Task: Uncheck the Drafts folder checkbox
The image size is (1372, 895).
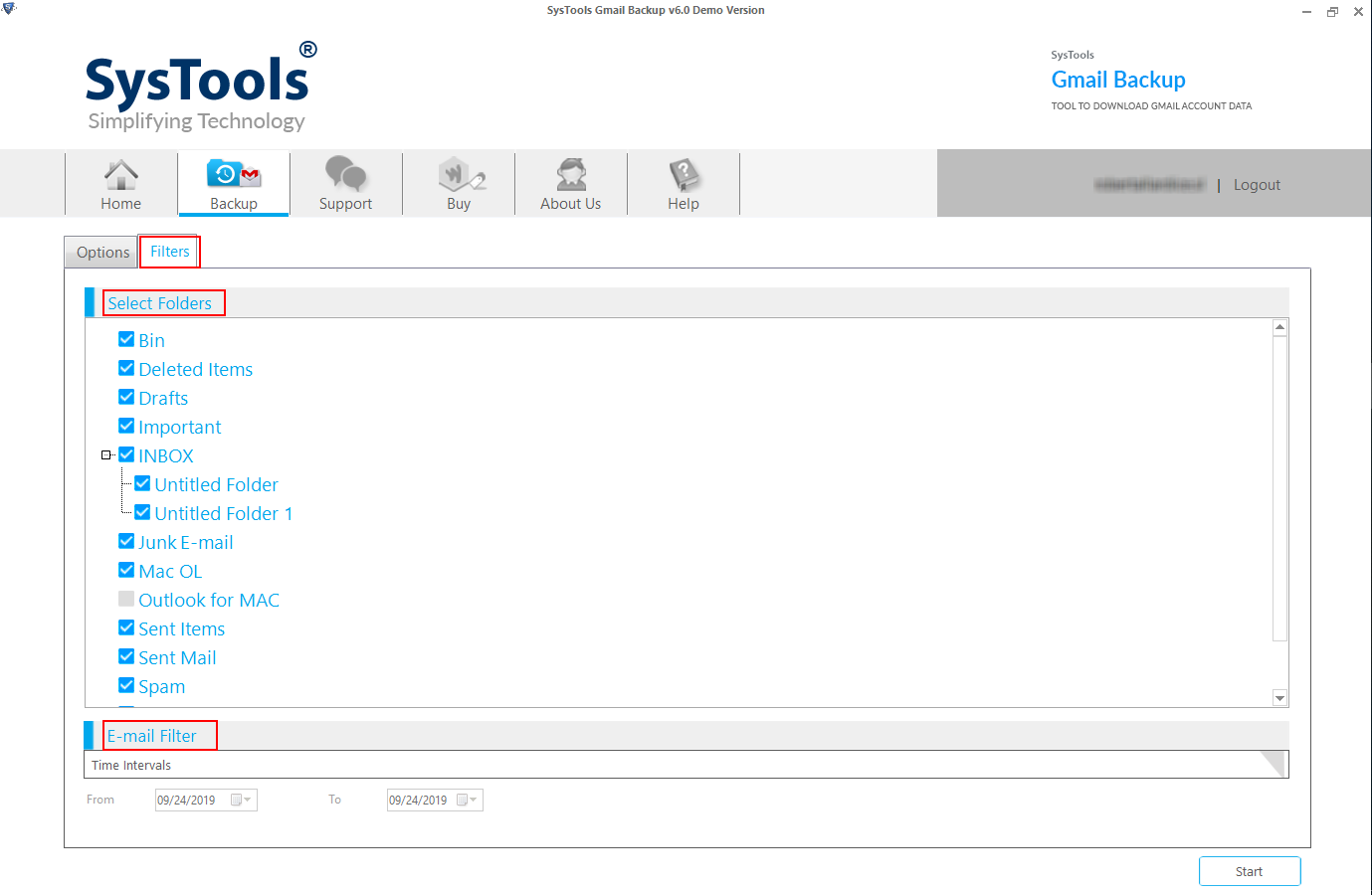Action: point(126,397)
